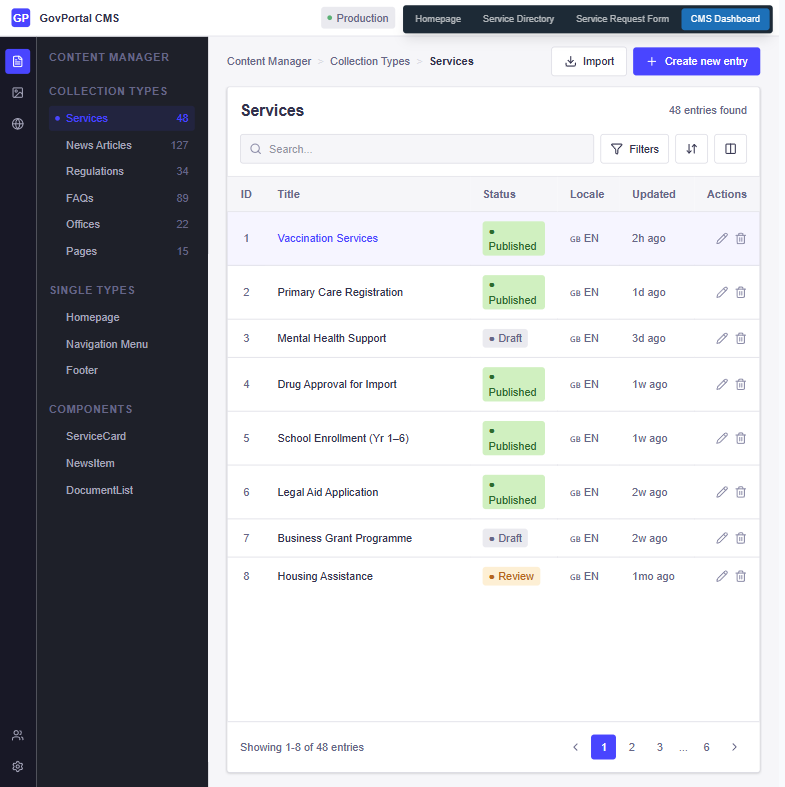Open the column layout view button
The width and height of the screenshot is (785, 787).
pyautogui.click(x=730, y=149)
